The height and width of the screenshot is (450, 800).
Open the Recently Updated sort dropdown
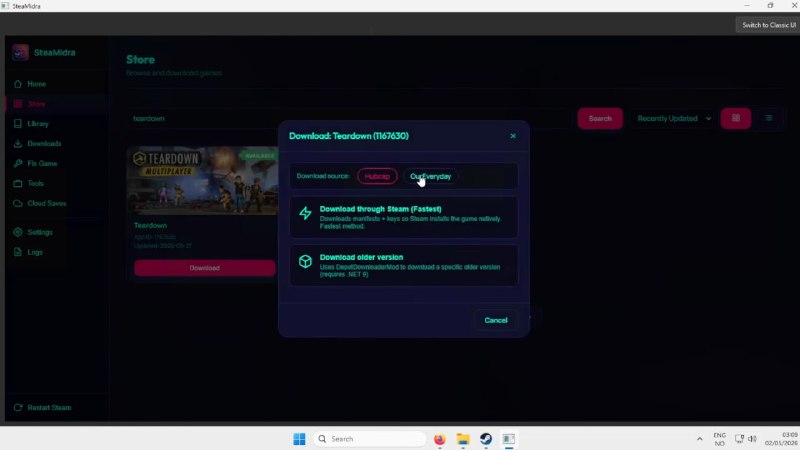click(x=673, y=118)
